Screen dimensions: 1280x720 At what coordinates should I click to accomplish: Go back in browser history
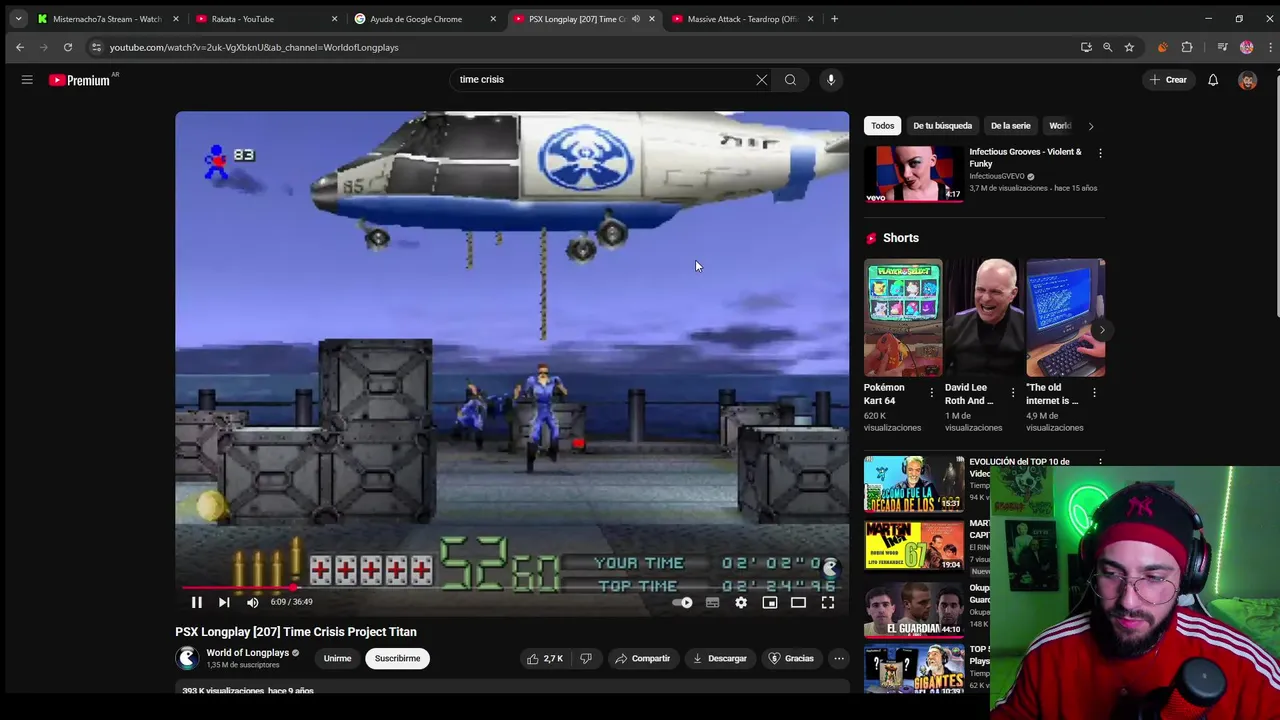pos(20,47)
